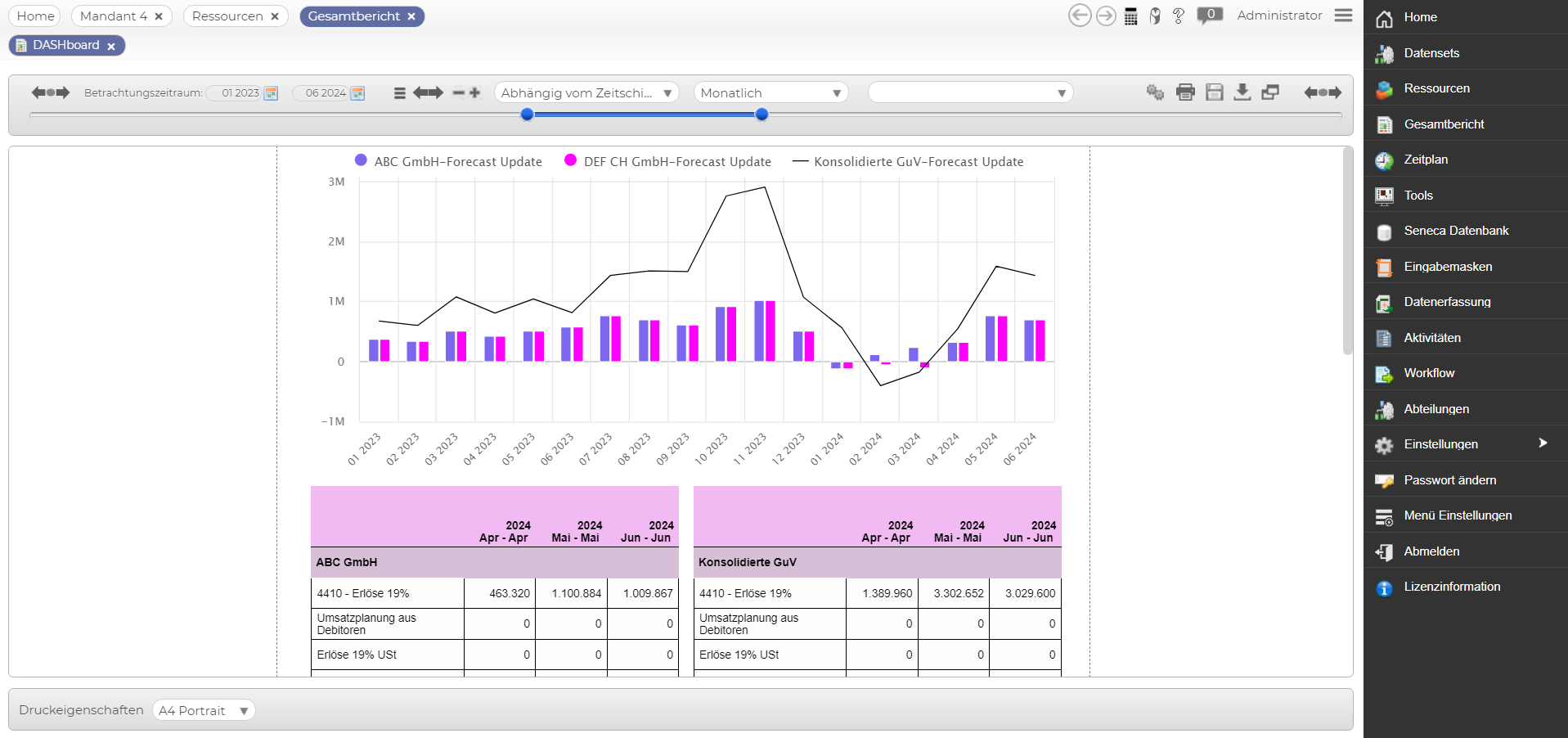Click the download arrow icon

click(1242, 92)
